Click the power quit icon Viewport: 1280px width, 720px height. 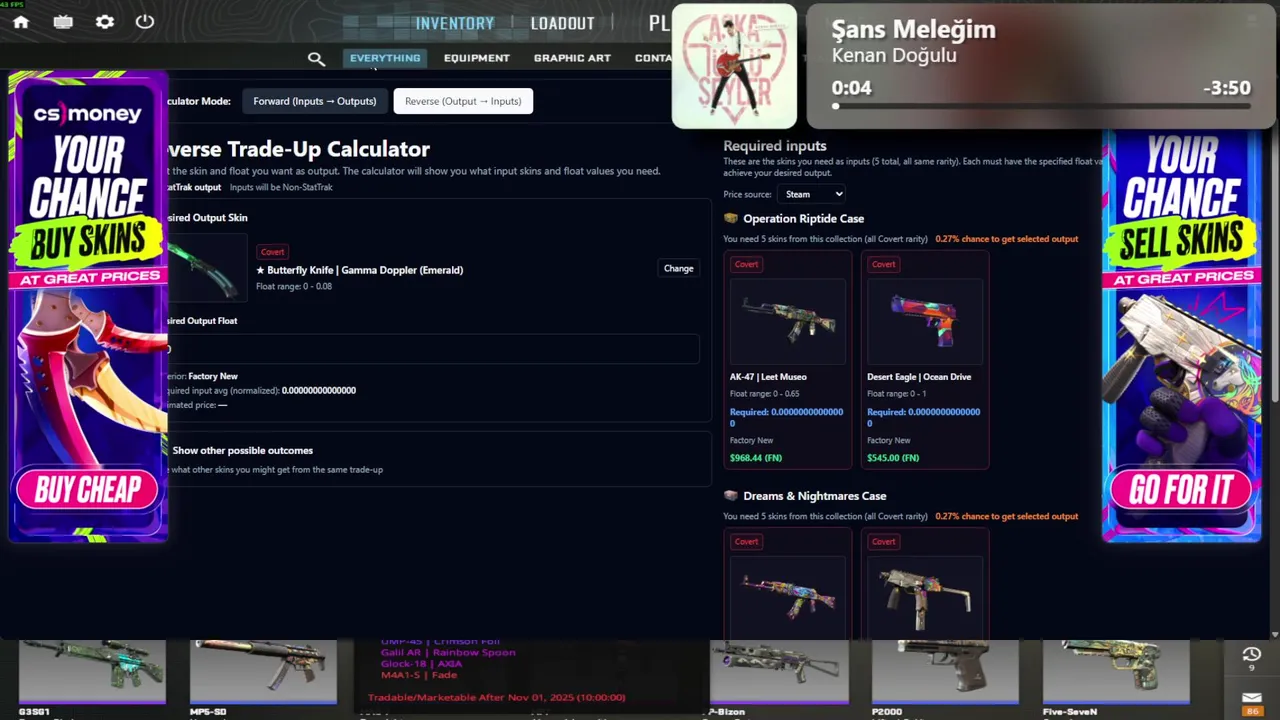pyautogui.click(x=145, y=22)
